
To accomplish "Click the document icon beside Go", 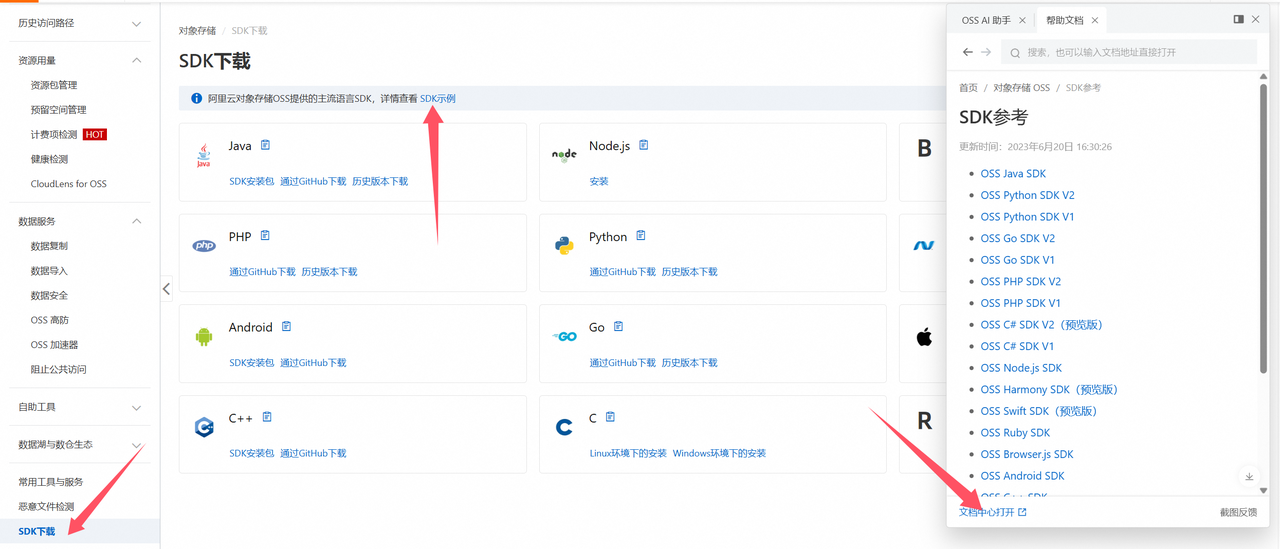I will coord(618,327).
